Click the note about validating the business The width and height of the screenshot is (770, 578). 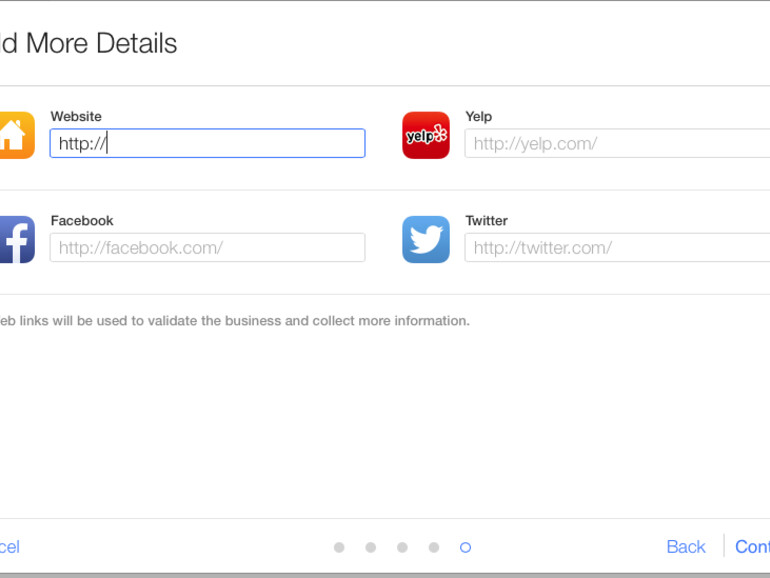[235, 321]
